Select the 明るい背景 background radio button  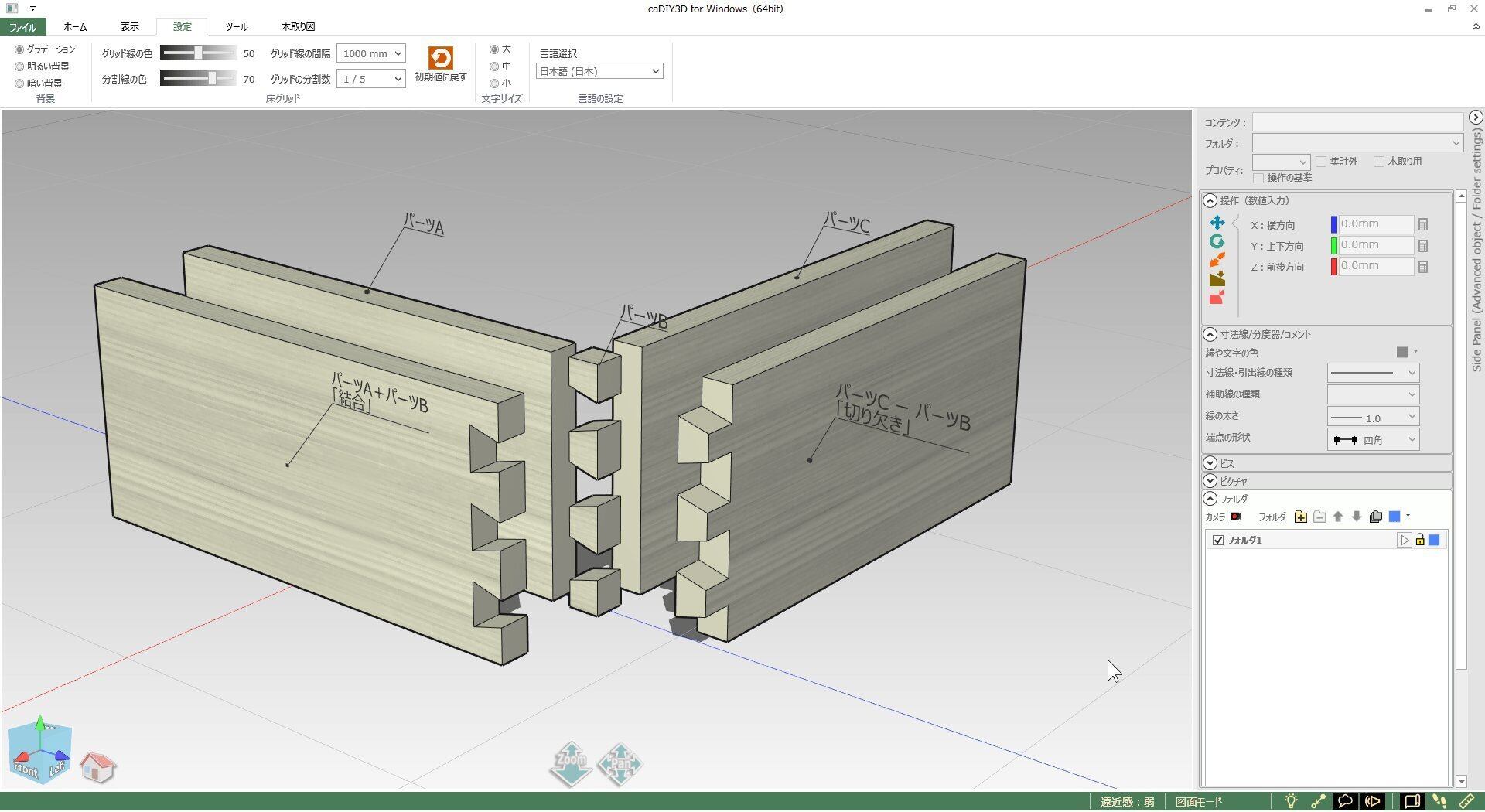(19, 67)
